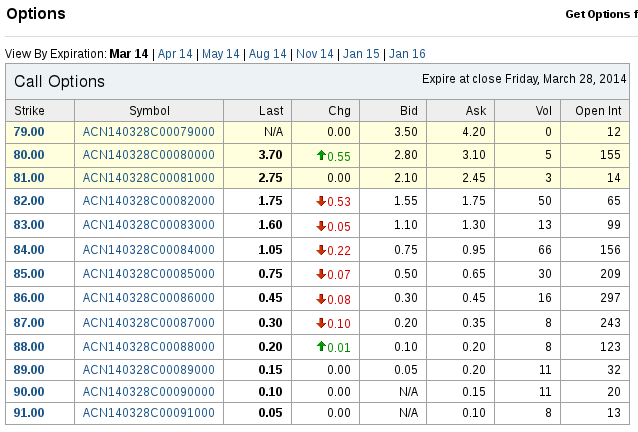Open symbol ACN140328C00079000

point(149,132)
